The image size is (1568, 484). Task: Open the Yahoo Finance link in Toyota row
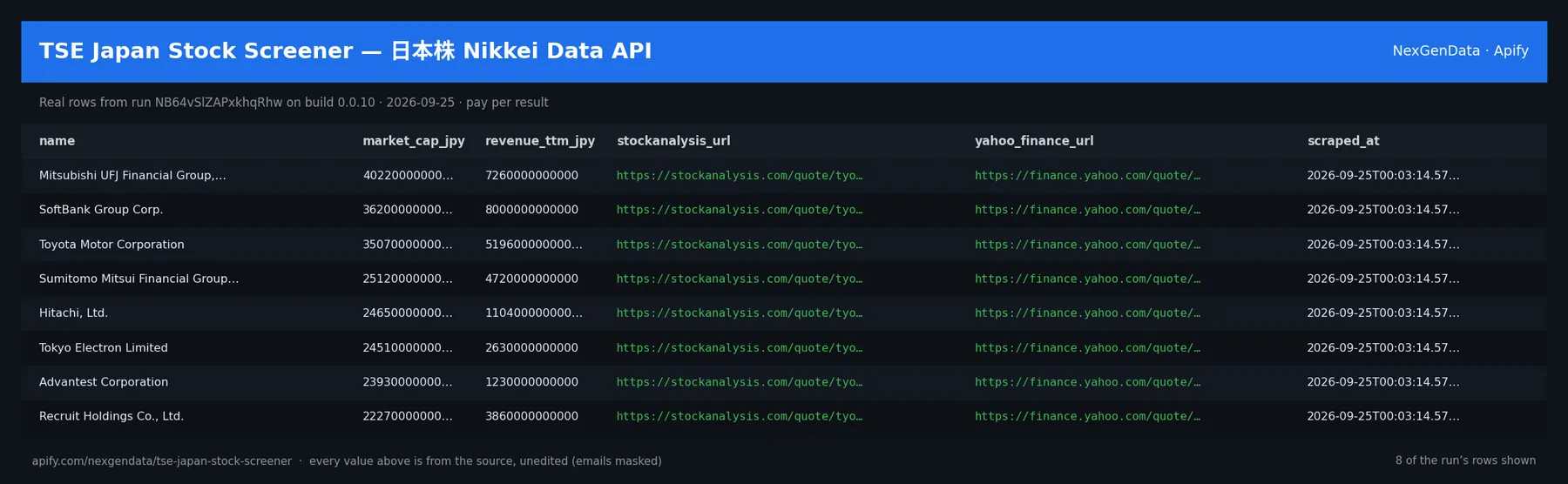click(x=1087, y=245)
